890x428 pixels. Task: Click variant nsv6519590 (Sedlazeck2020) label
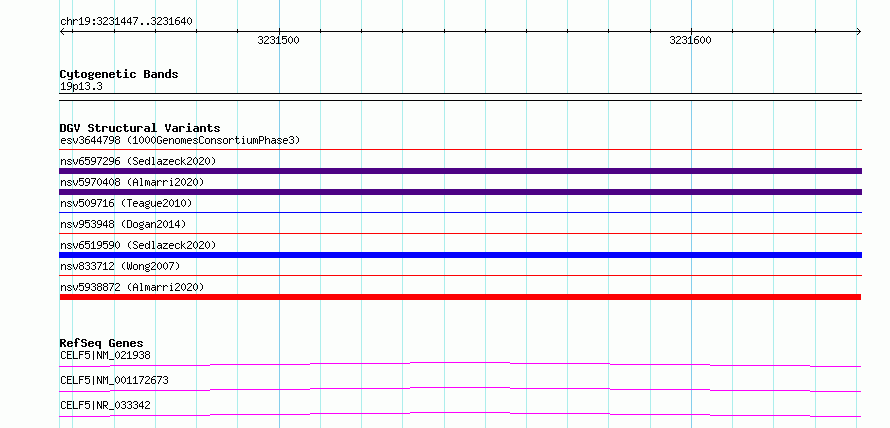coord(138,245)
